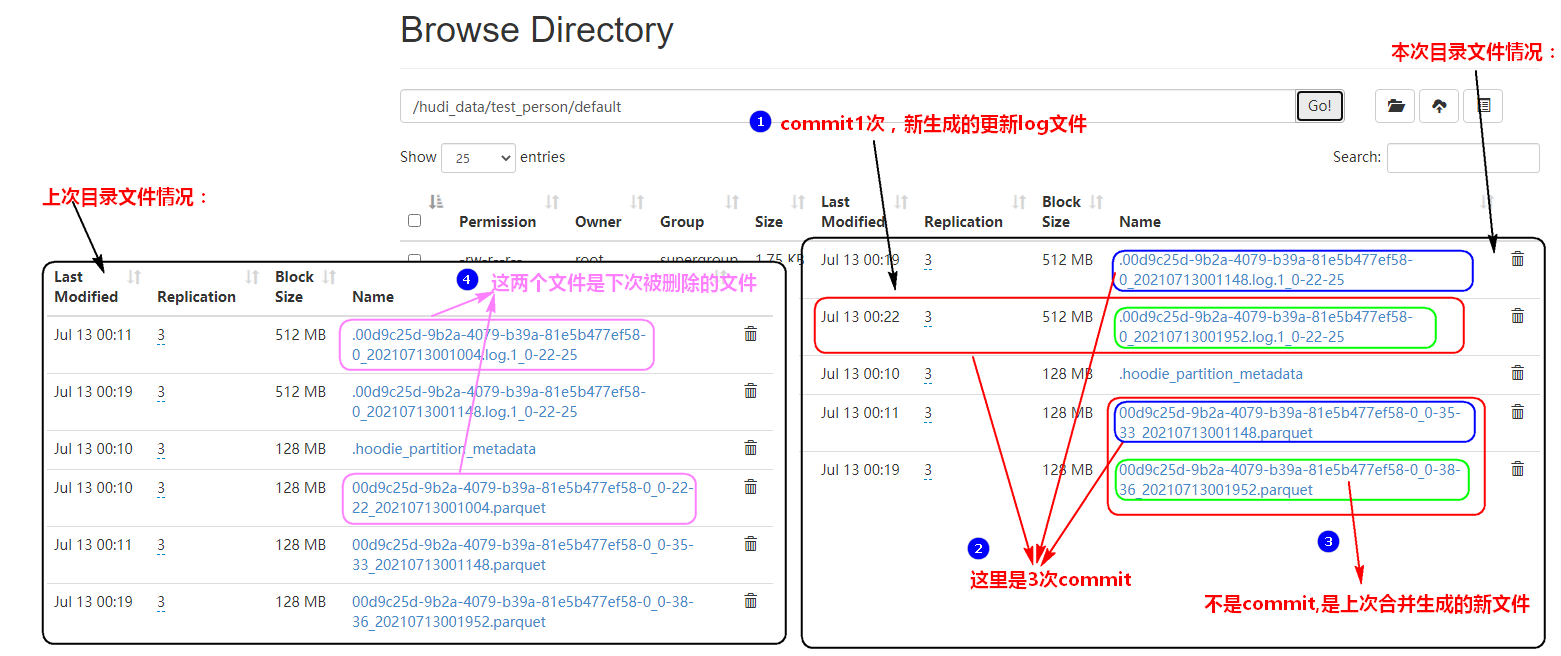Open the Create Directory folder icon
Image resolution: width=1561 pixels, height=656 pixels.
1395,106
